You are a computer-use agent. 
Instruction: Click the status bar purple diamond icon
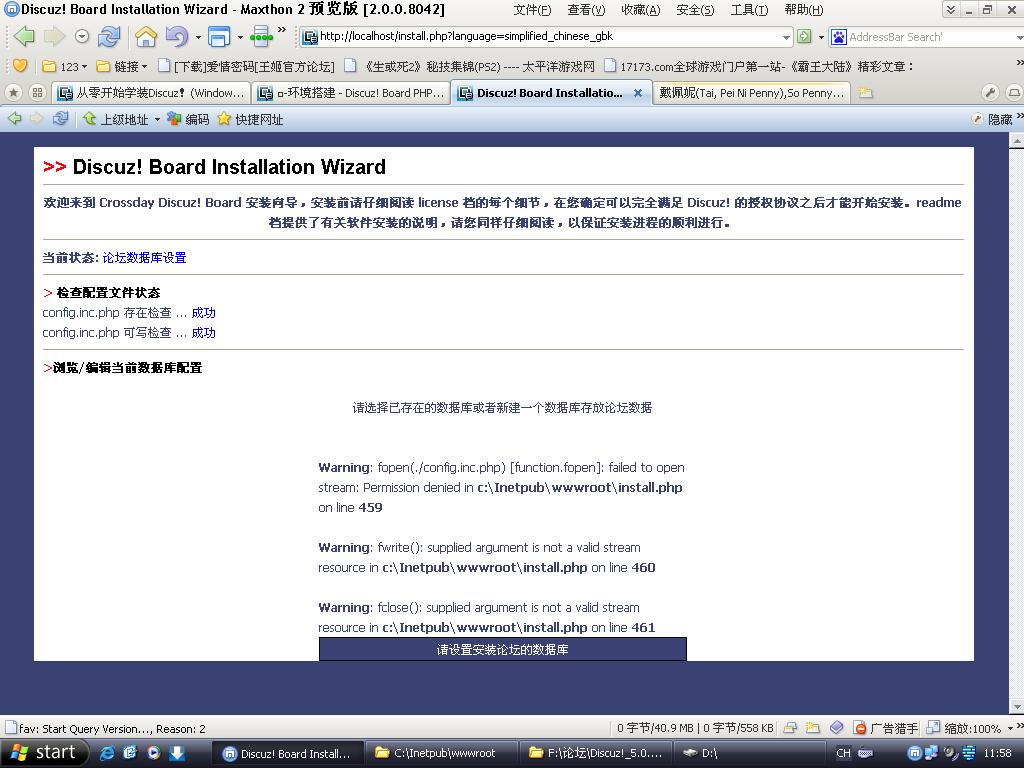click(837, 728)
